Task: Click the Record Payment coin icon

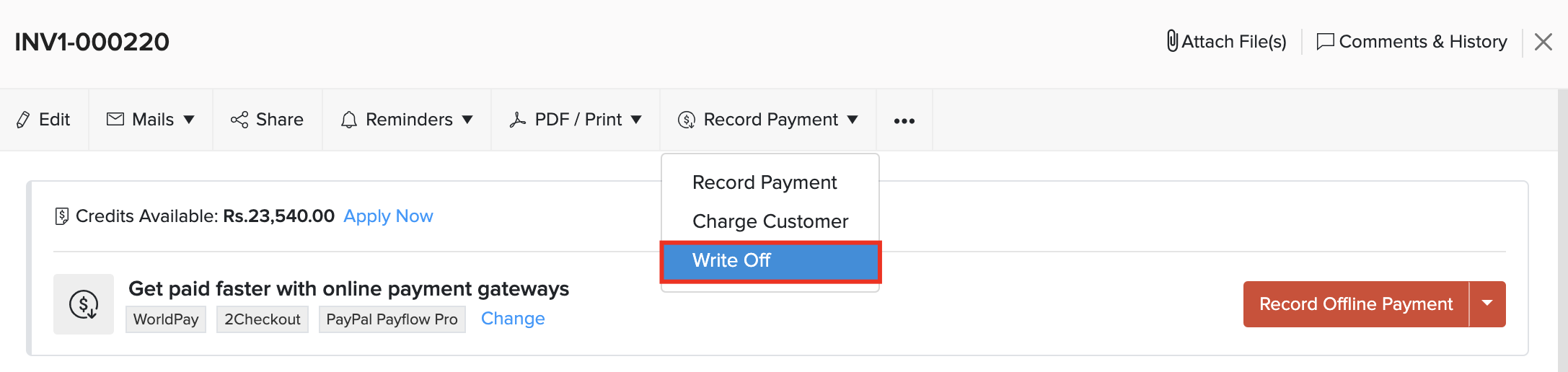Action: pos(687,120)
